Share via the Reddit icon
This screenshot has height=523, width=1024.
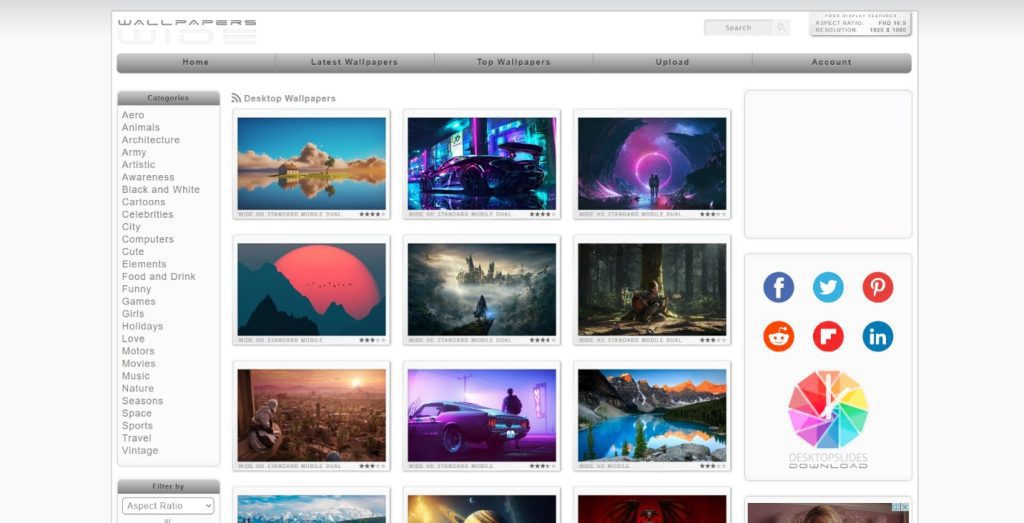[x=778, y=336]
